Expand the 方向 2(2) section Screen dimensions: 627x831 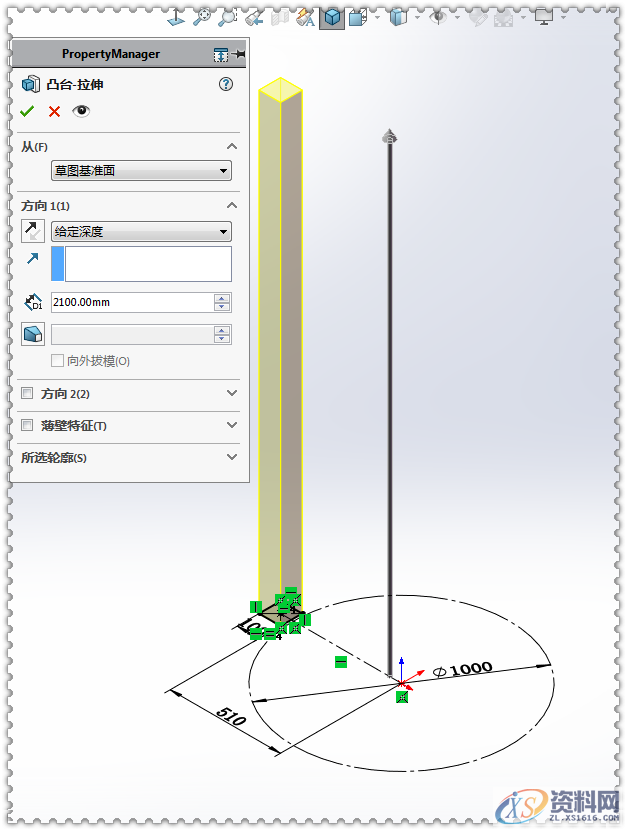point(232,393)
